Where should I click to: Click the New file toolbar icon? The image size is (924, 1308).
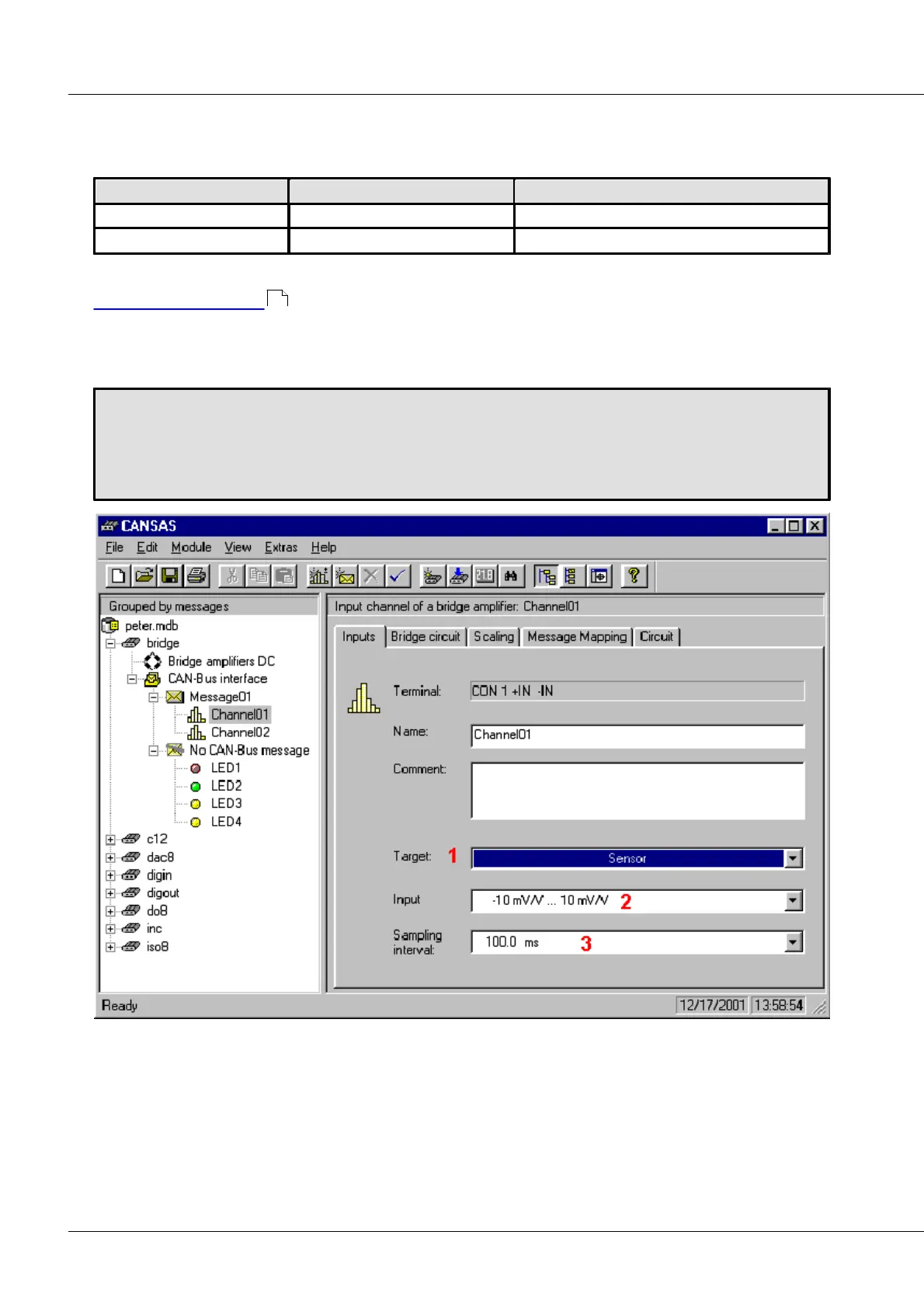pyautogui.click(x=118, y=576)
